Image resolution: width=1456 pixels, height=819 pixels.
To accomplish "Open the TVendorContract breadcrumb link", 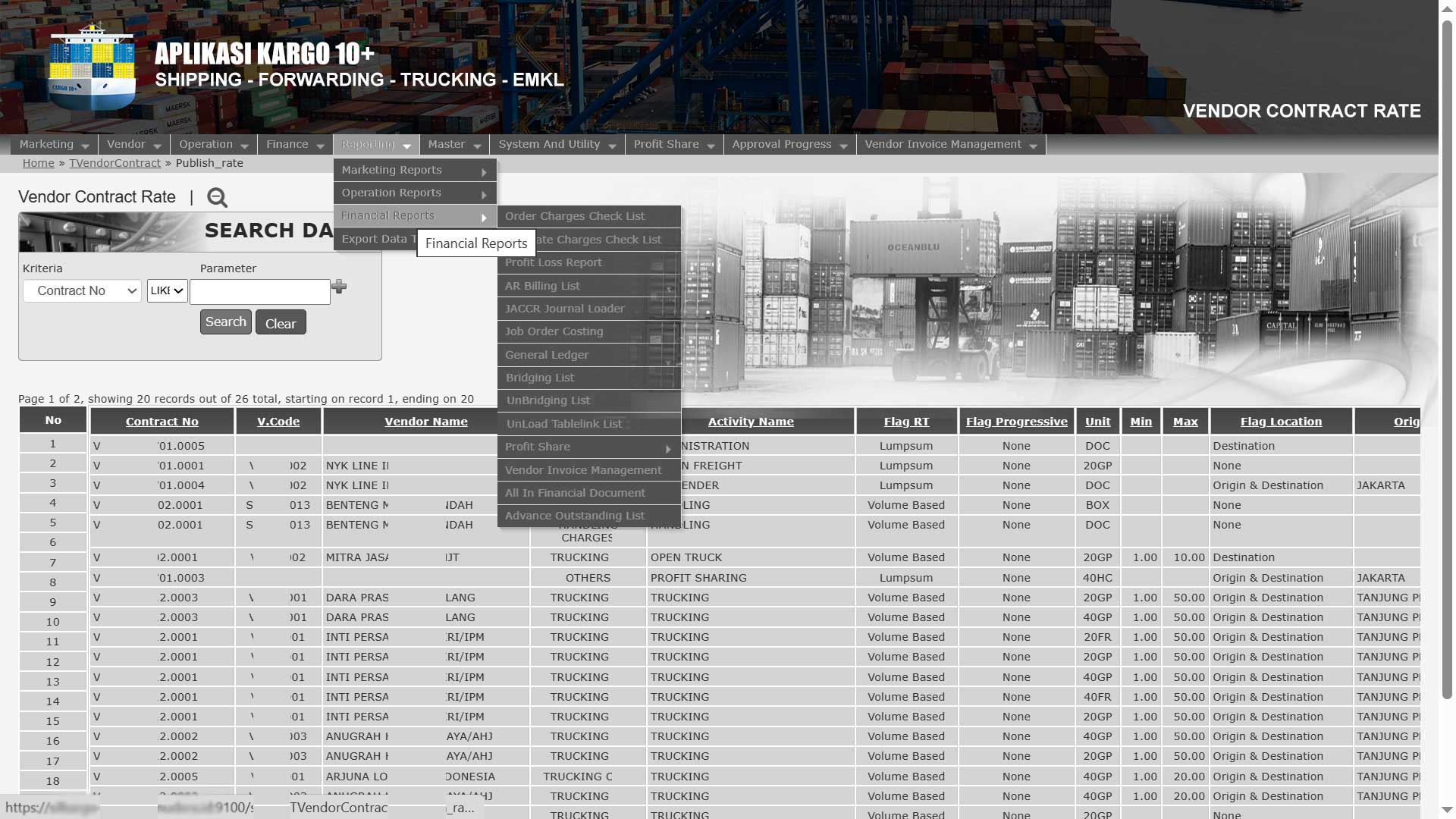I will (115, 163).
